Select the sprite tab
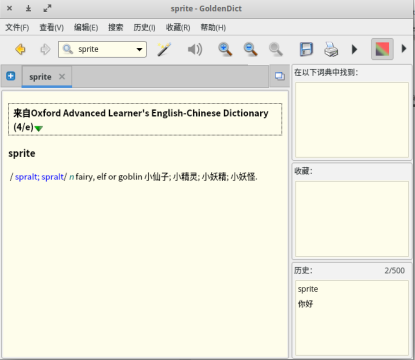 (x=40, y=77)
